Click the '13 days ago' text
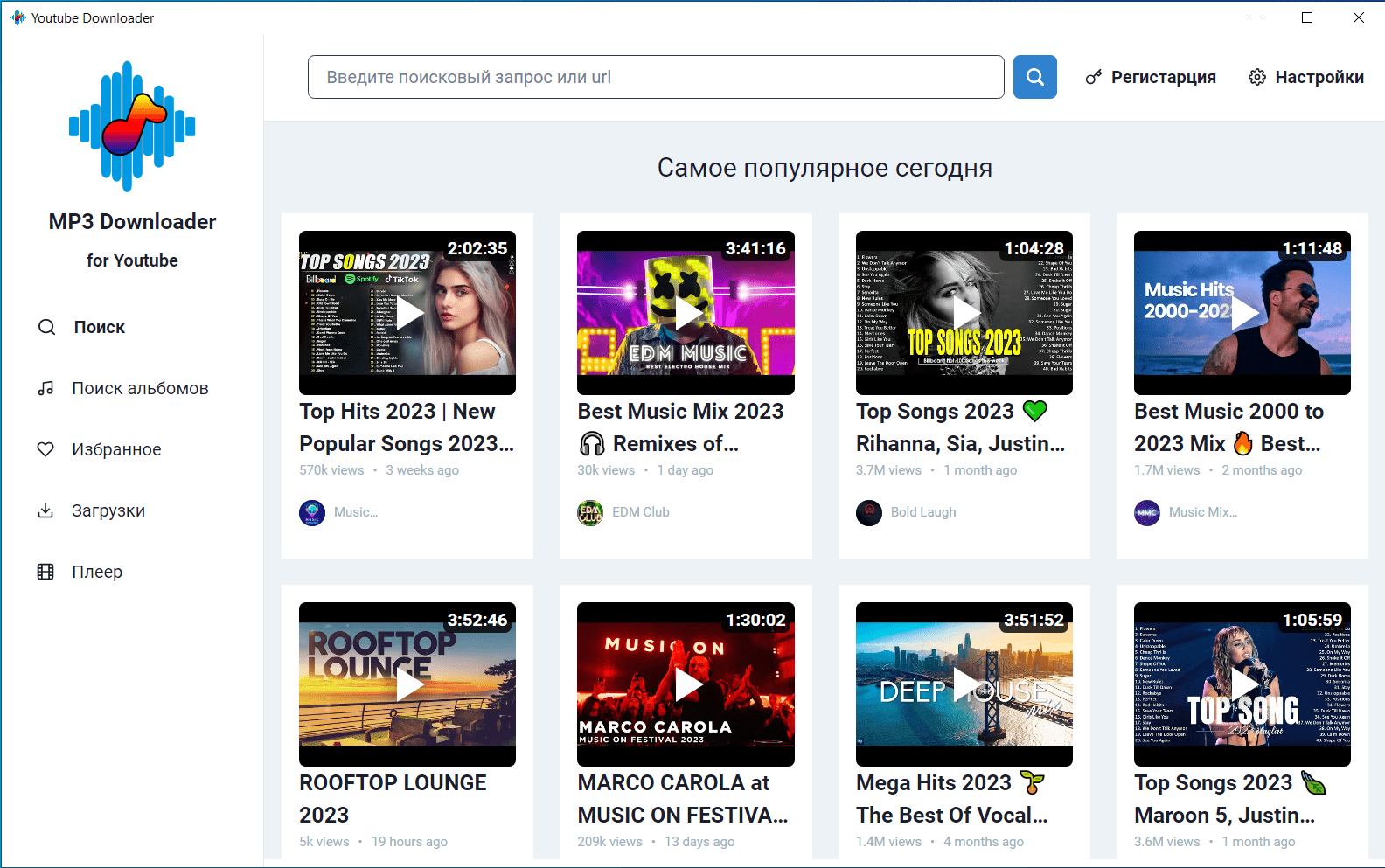Screen dimensions: 1385x868 click(699, 842)
